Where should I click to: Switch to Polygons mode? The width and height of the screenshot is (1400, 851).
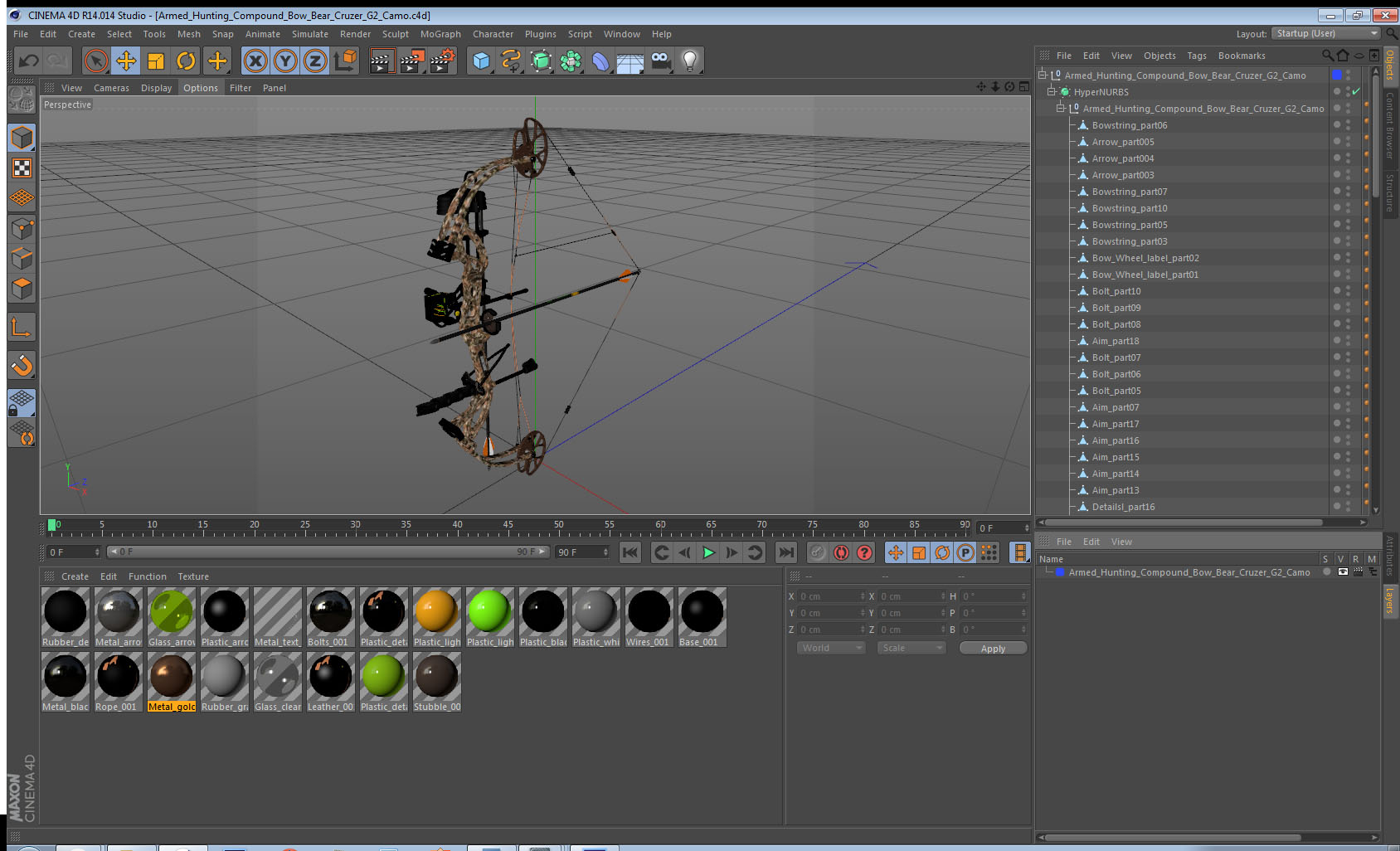point(22,289)
